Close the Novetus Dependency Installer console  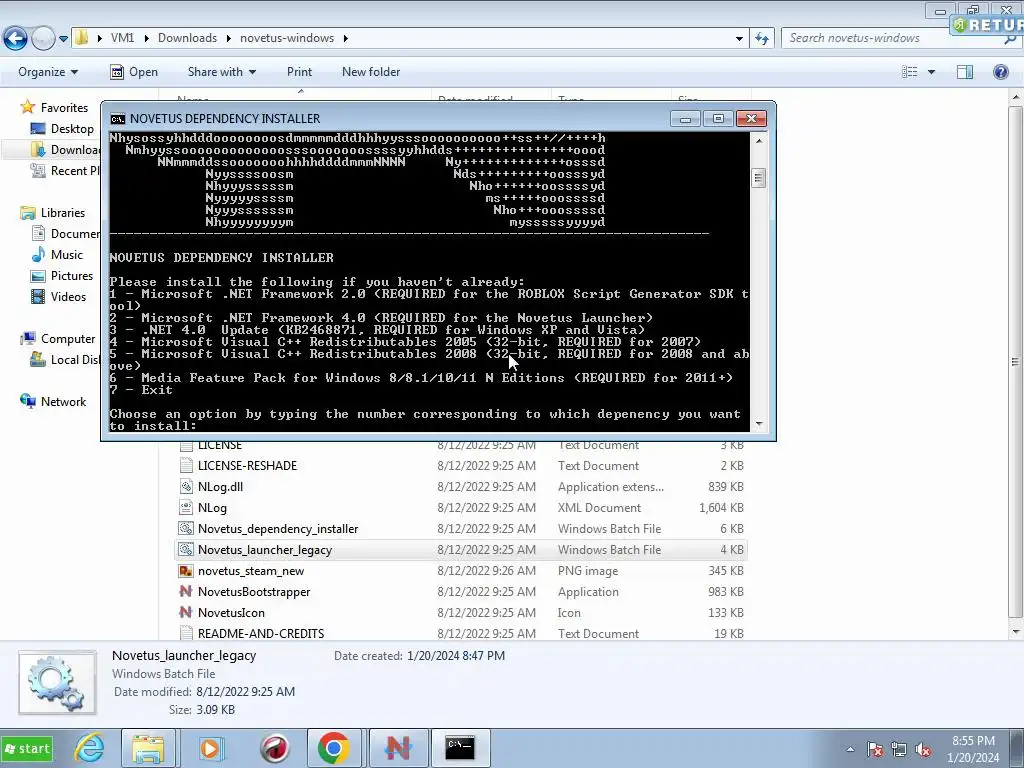751,118
